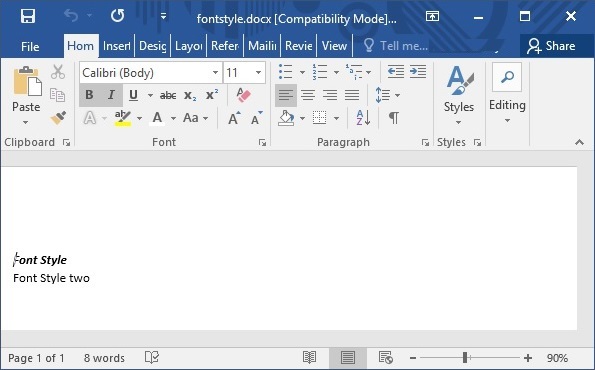The height and width of the screenshot is (370, 595).
Task: Sort the selection alphabetically
Action: [363, 118]
